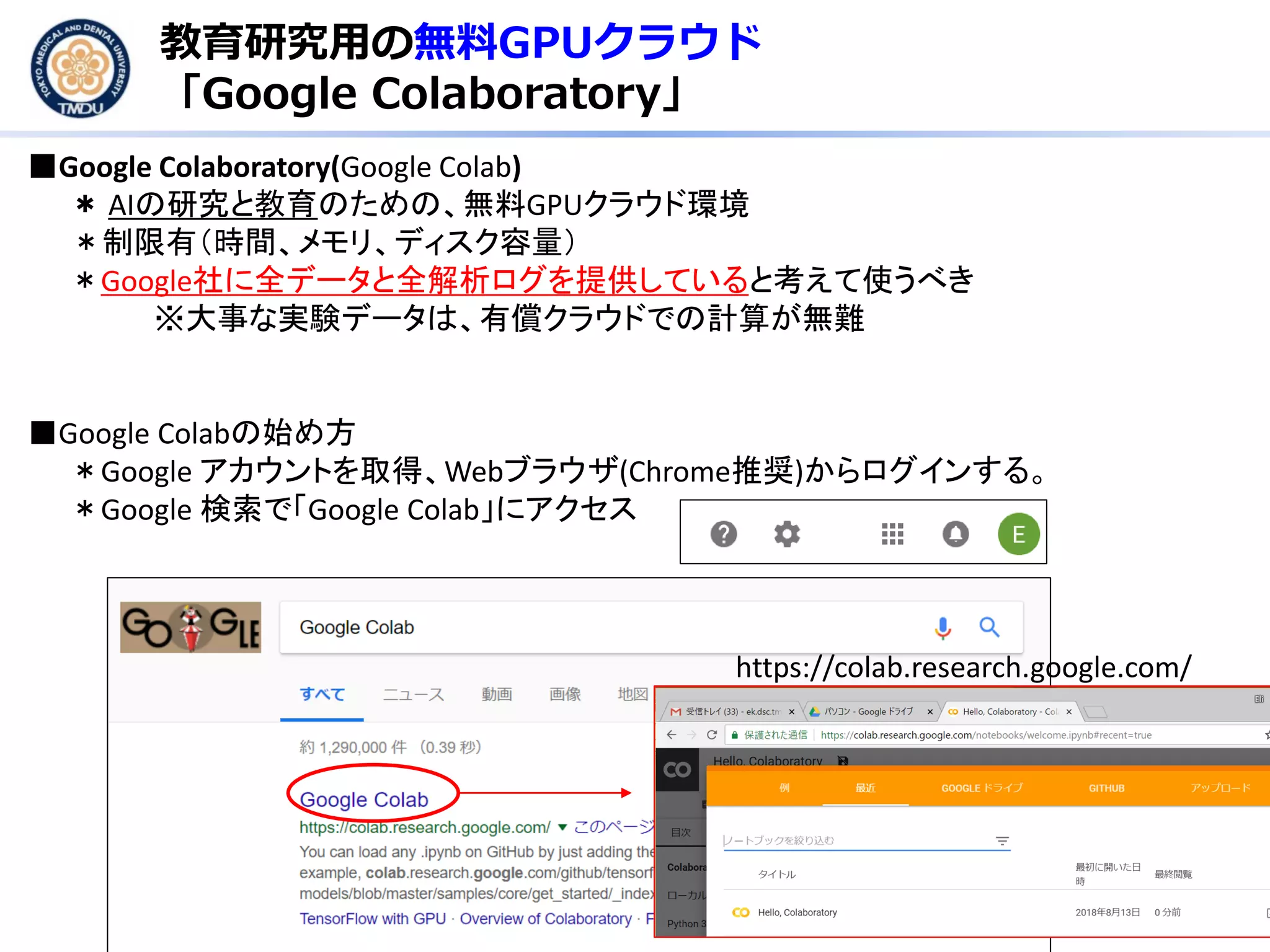
Task: Click the help question mark icon
Action: [x=724, y=534]
